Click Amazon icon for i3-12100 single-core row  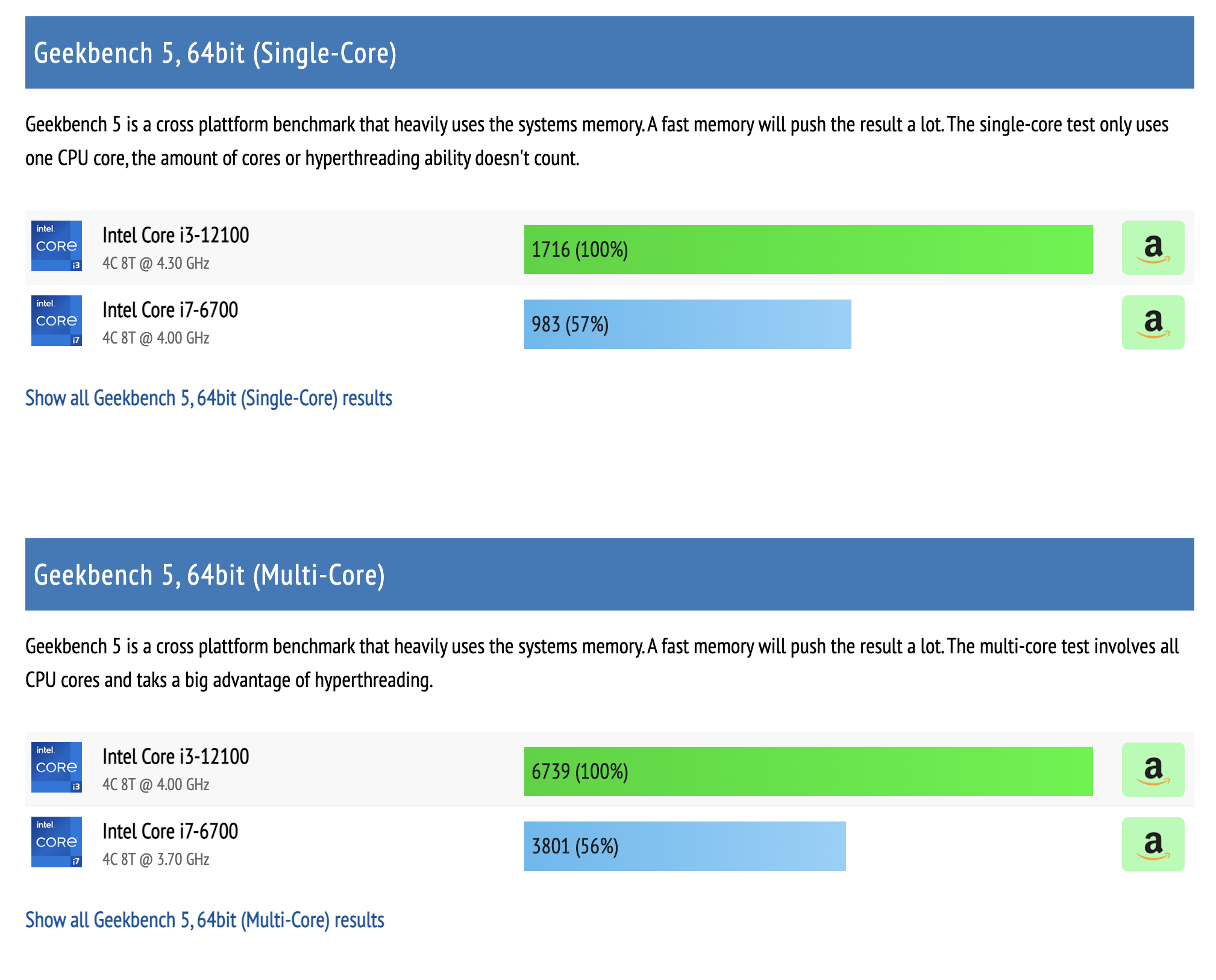click(1152, 248)
